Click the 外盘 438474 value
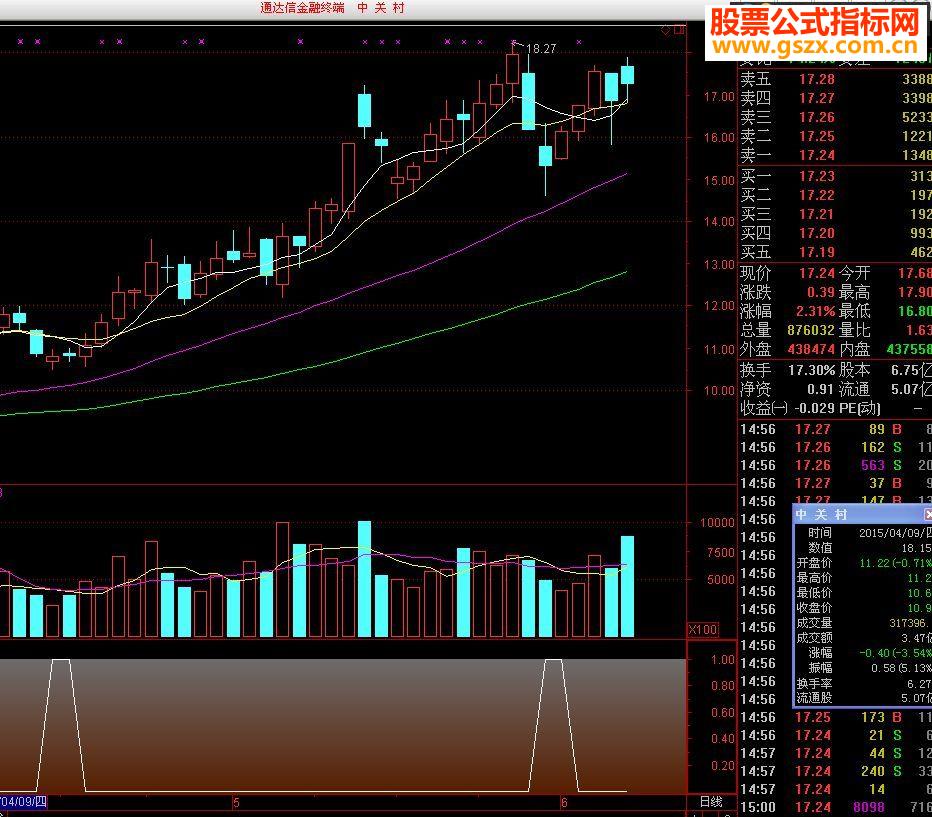This screenshot has width=932, height=817. [x=811, y=349]
